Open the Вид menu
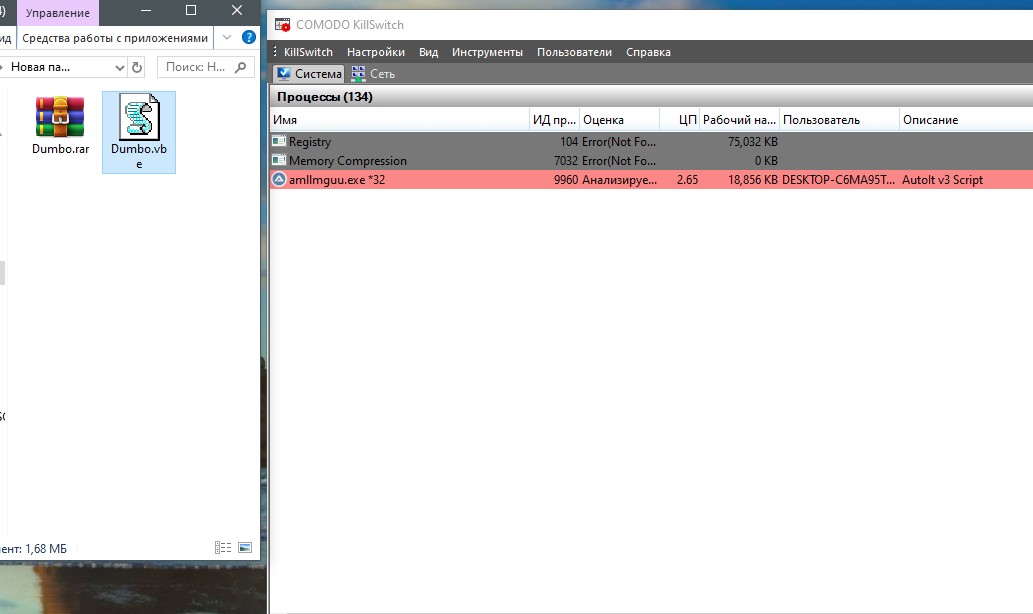The height and width of the screenshot is (614, 1033). (x=428, y=52)
